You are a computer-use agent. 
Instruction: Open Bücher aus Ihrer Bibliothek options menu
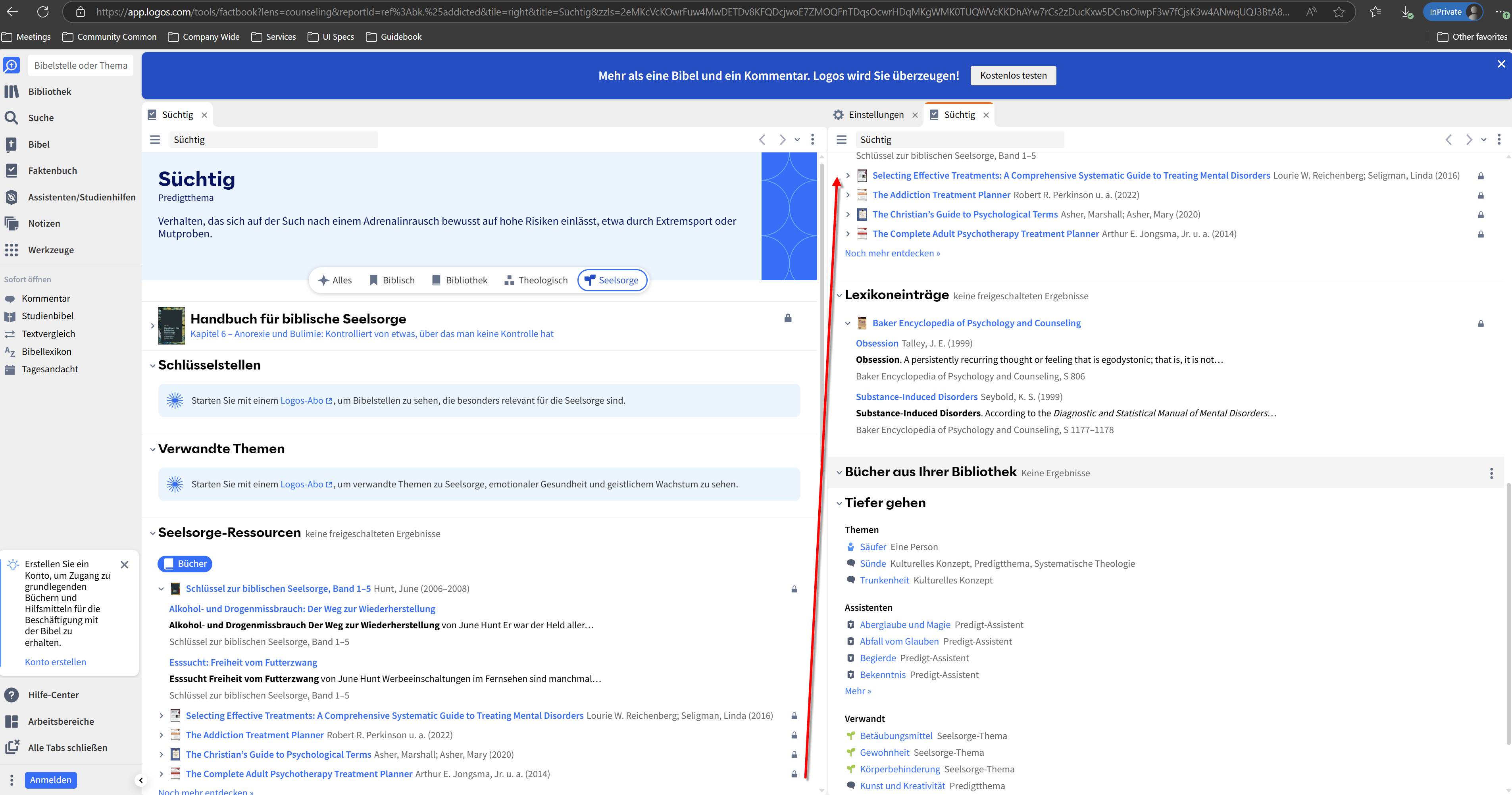point(1491,473)
